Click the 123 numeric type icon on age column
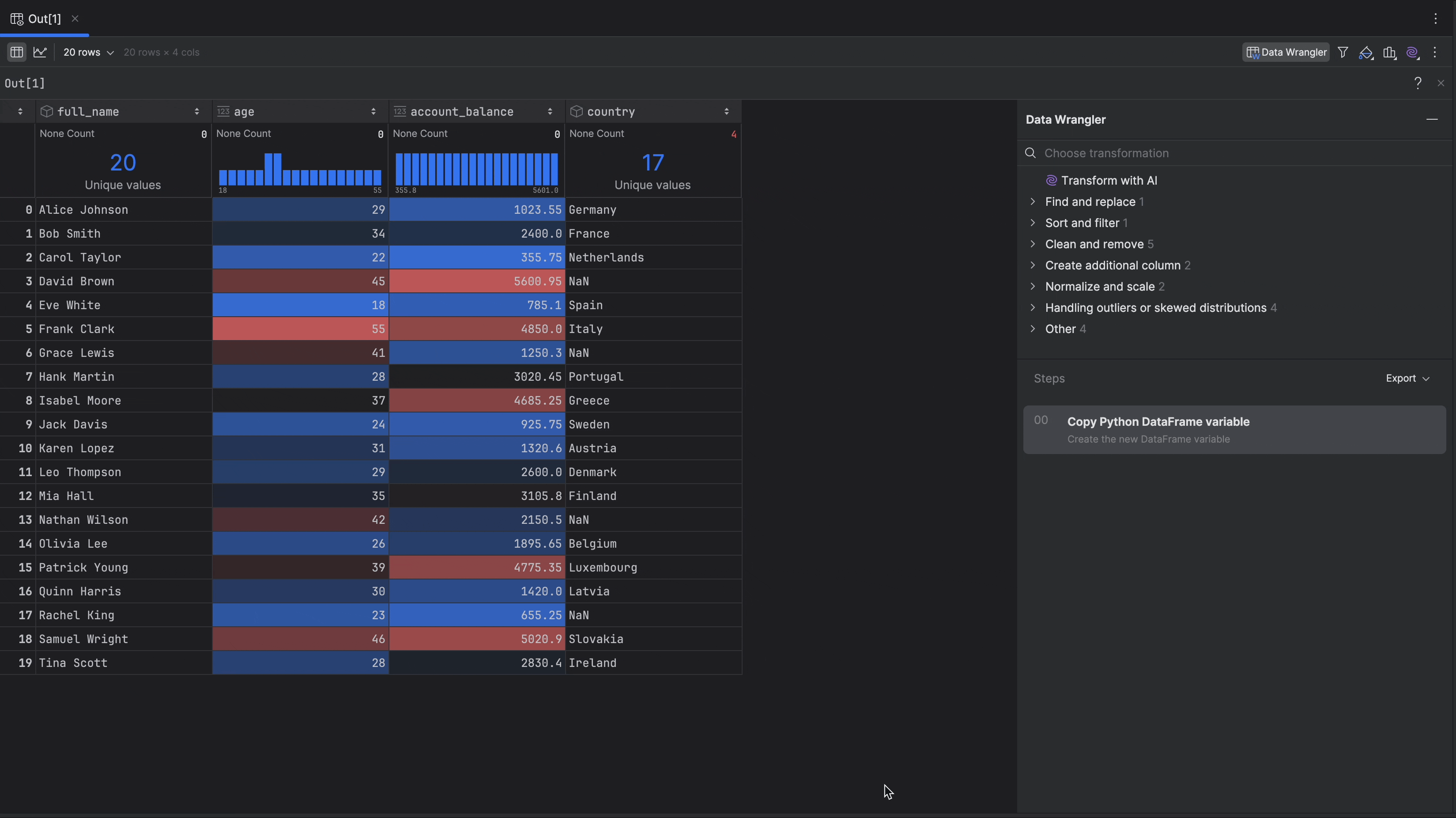 (x=224, y=111)
